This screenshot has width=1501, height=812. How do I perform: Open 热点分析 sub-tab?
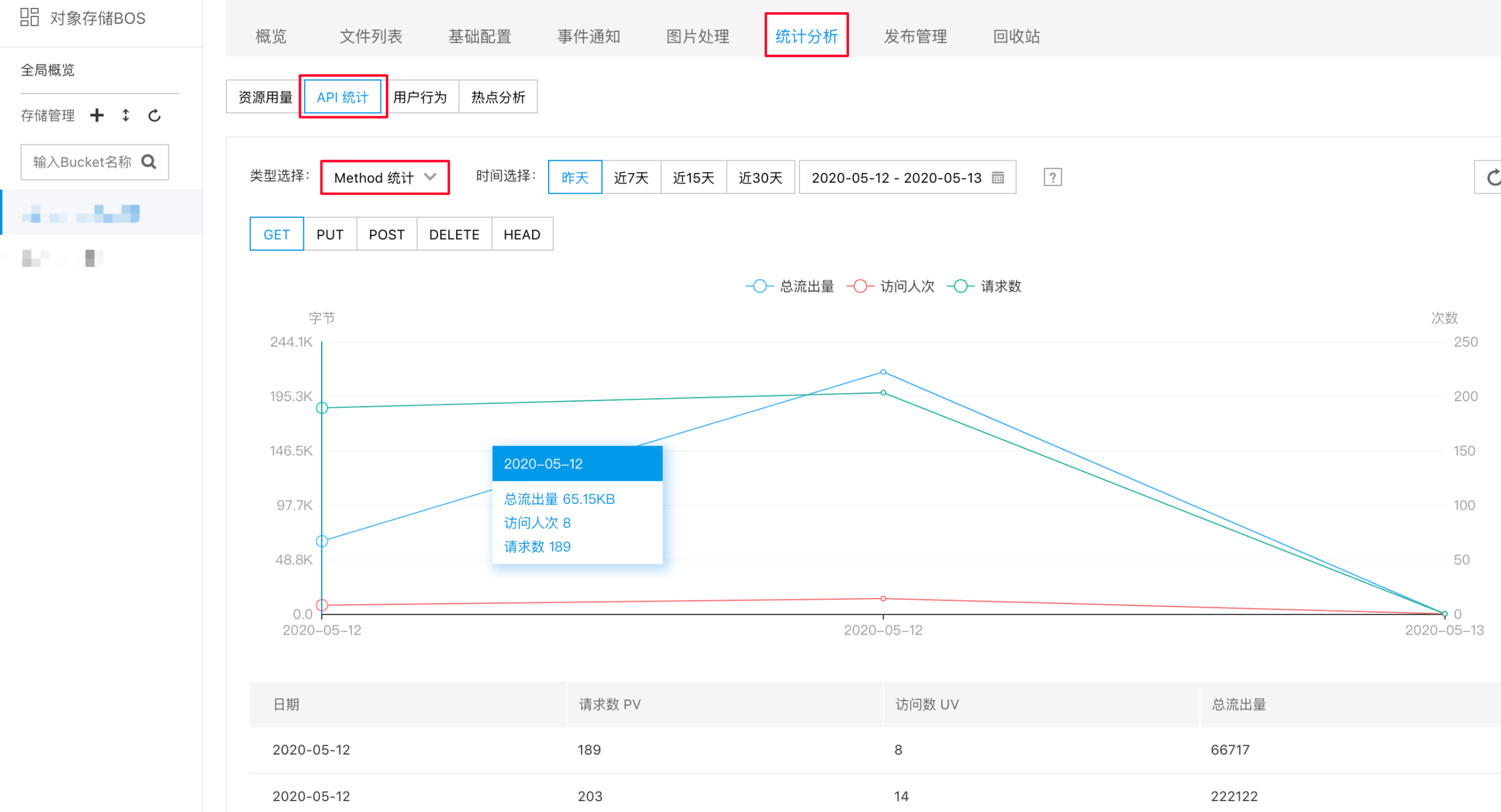tap(498, 97)
